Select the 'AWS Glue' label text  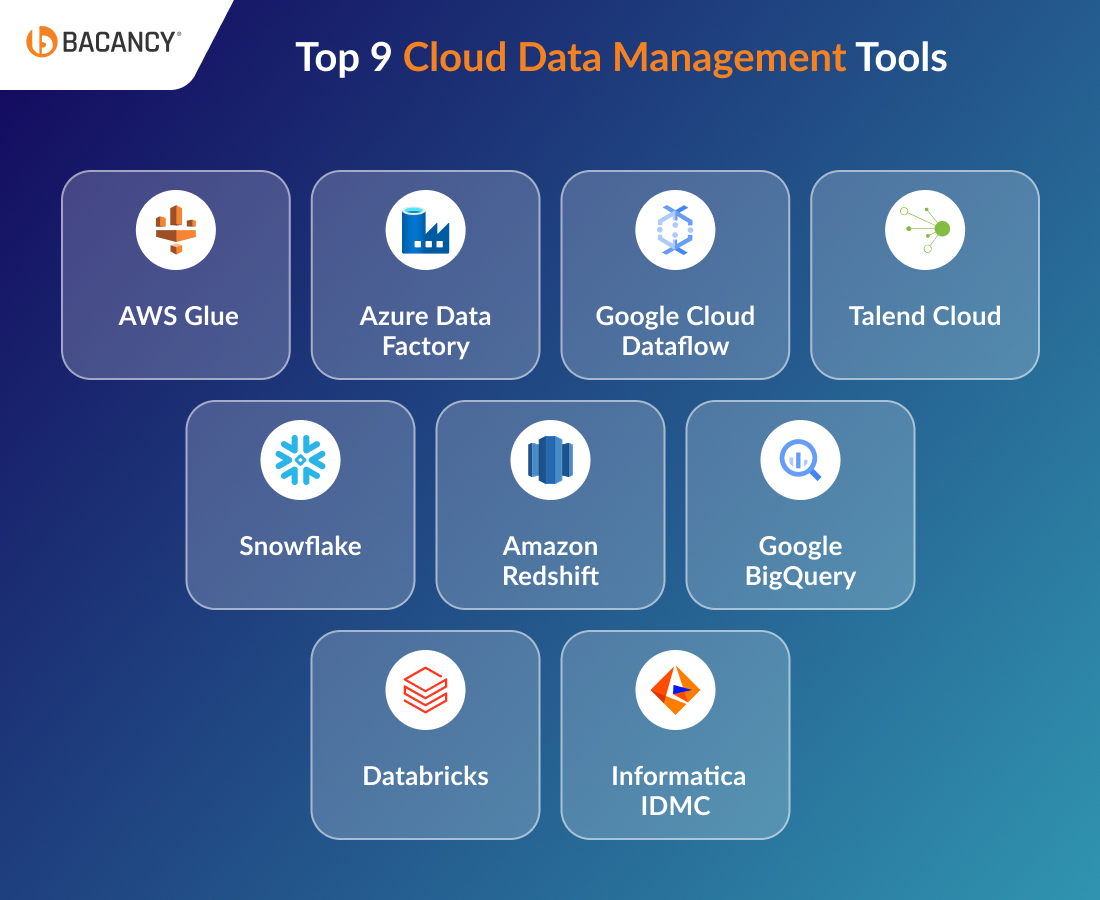point(179,316)
